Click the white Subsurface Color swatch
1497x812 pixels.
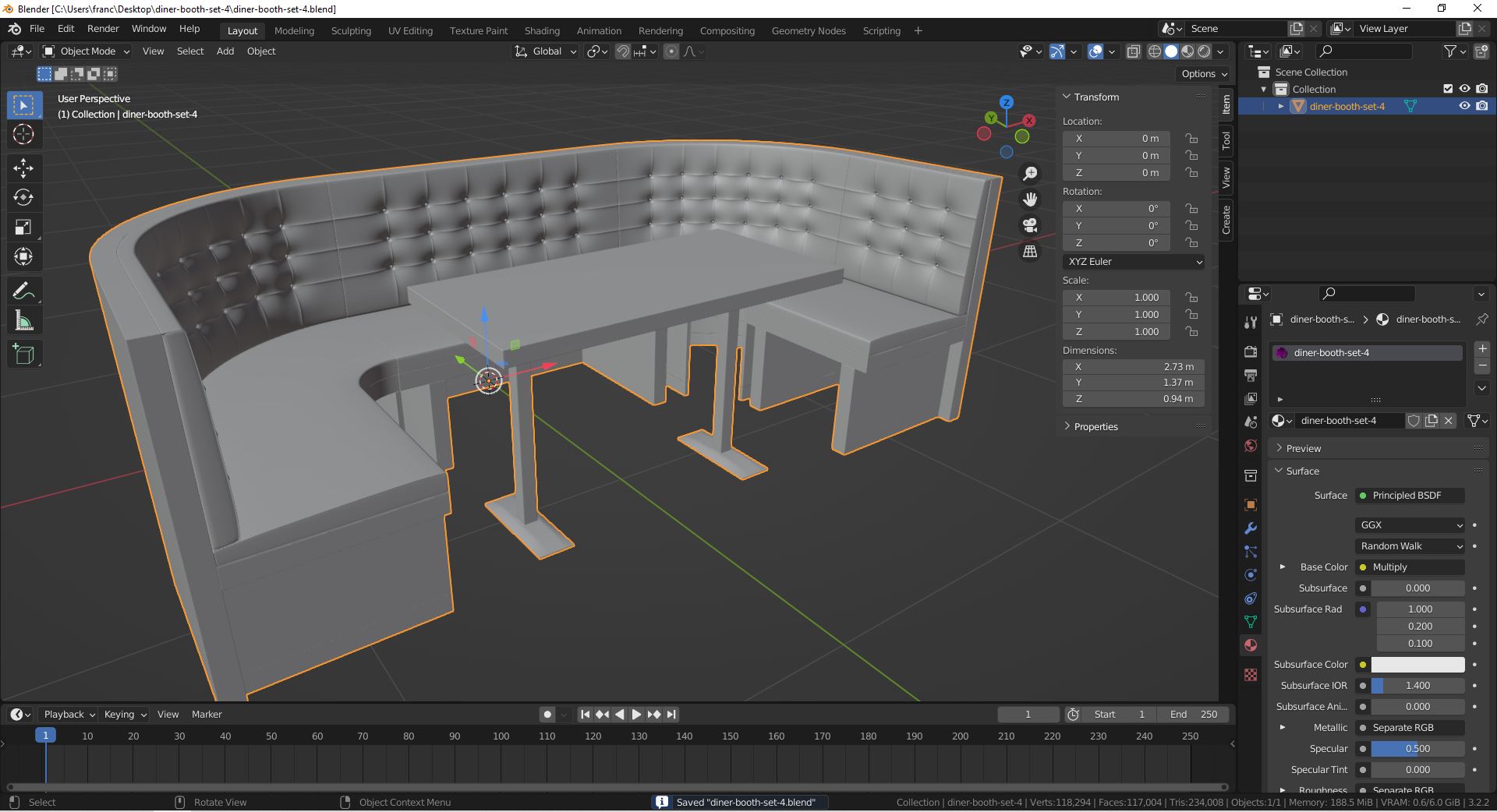1417,665
